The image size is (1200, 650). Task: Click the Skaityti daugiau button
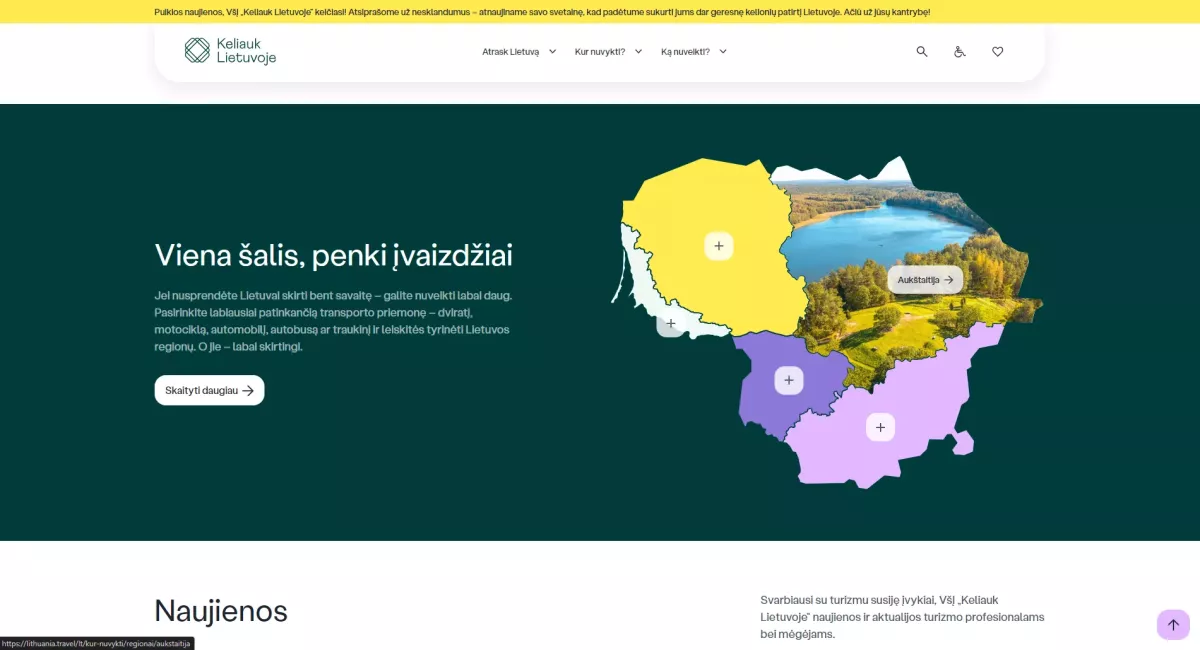(208, 390)
